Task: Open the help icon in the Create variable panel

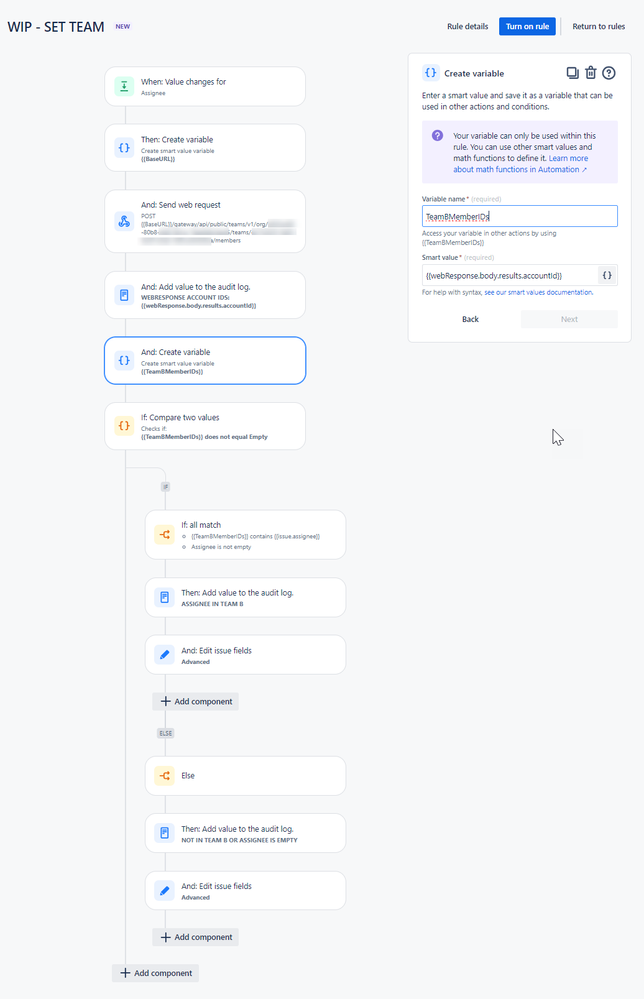Action: coord(608,72)
